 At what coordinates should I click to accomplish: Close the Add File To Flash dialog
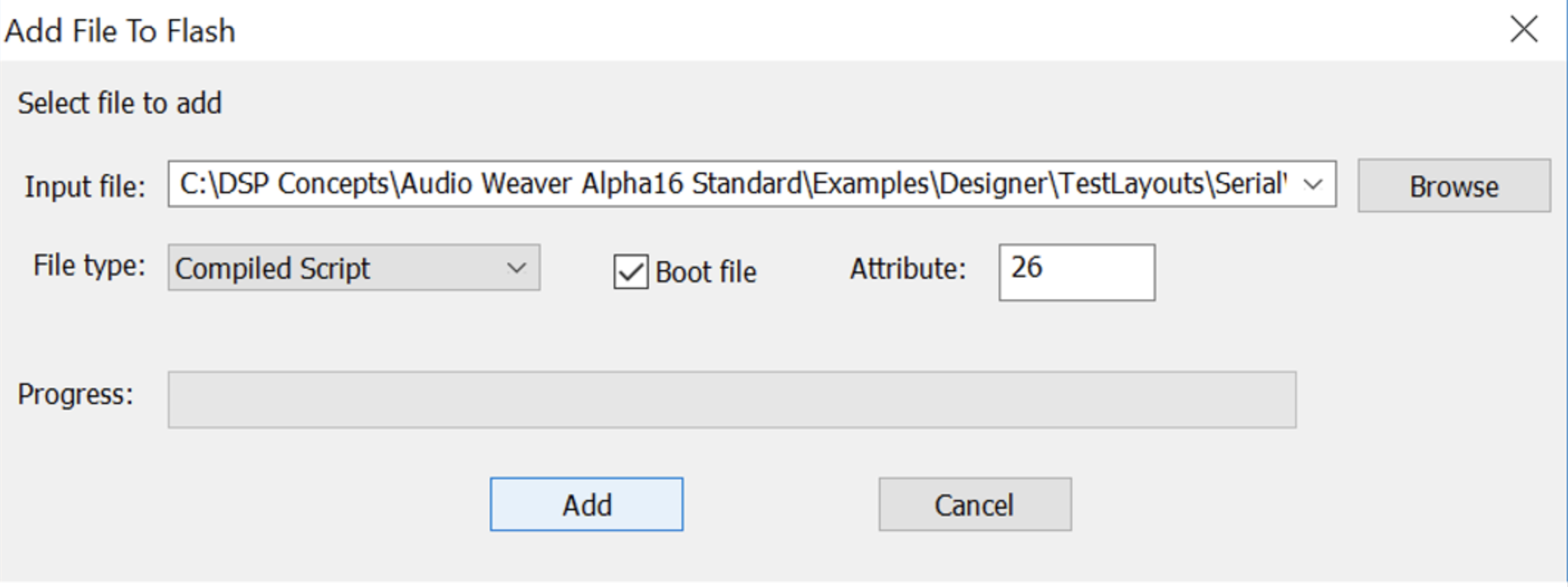coord(1524,30)
